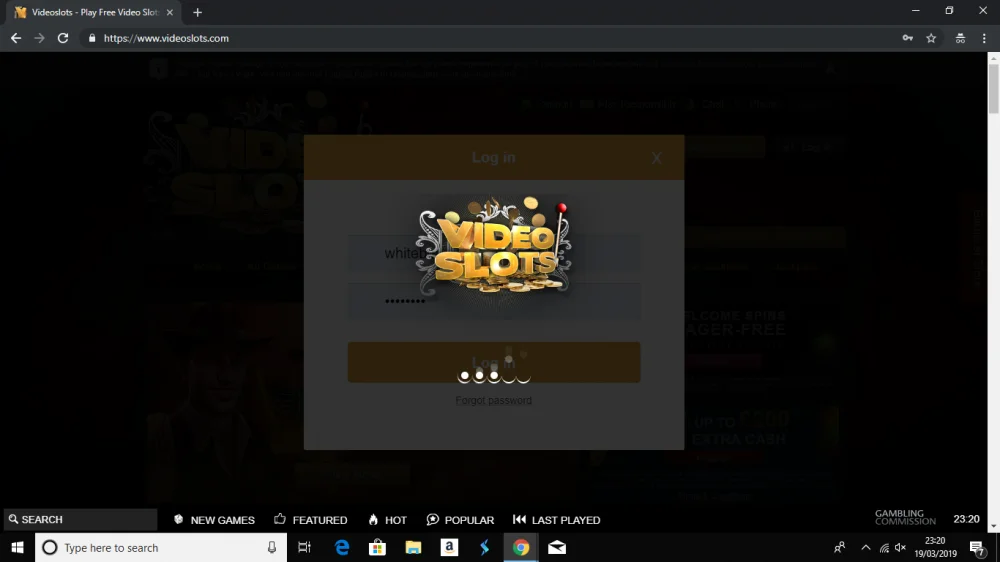Open a new browser tab

point(197,12)
